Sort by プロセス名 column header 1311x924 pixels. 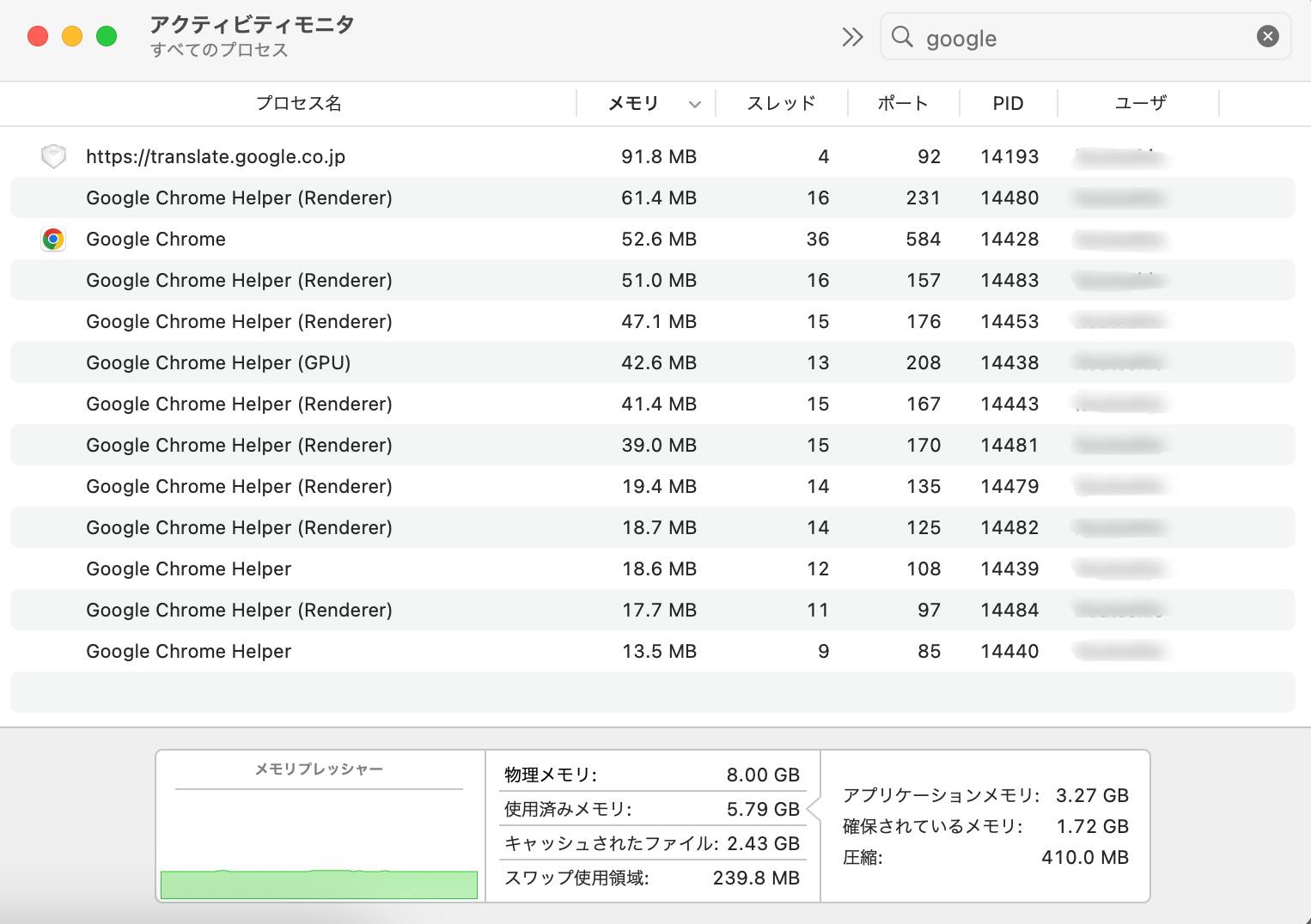(298, 103)
